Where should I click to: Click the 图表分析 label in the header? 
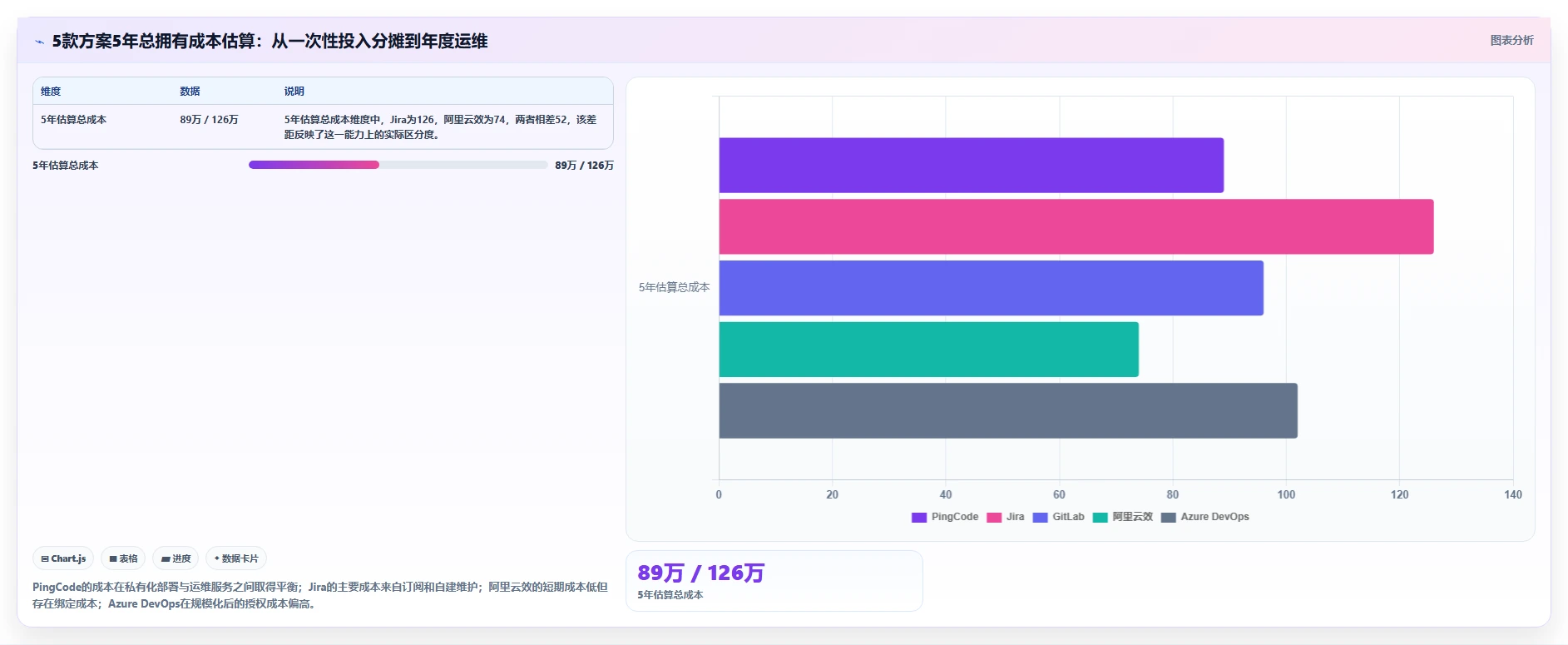(1511, 40)
